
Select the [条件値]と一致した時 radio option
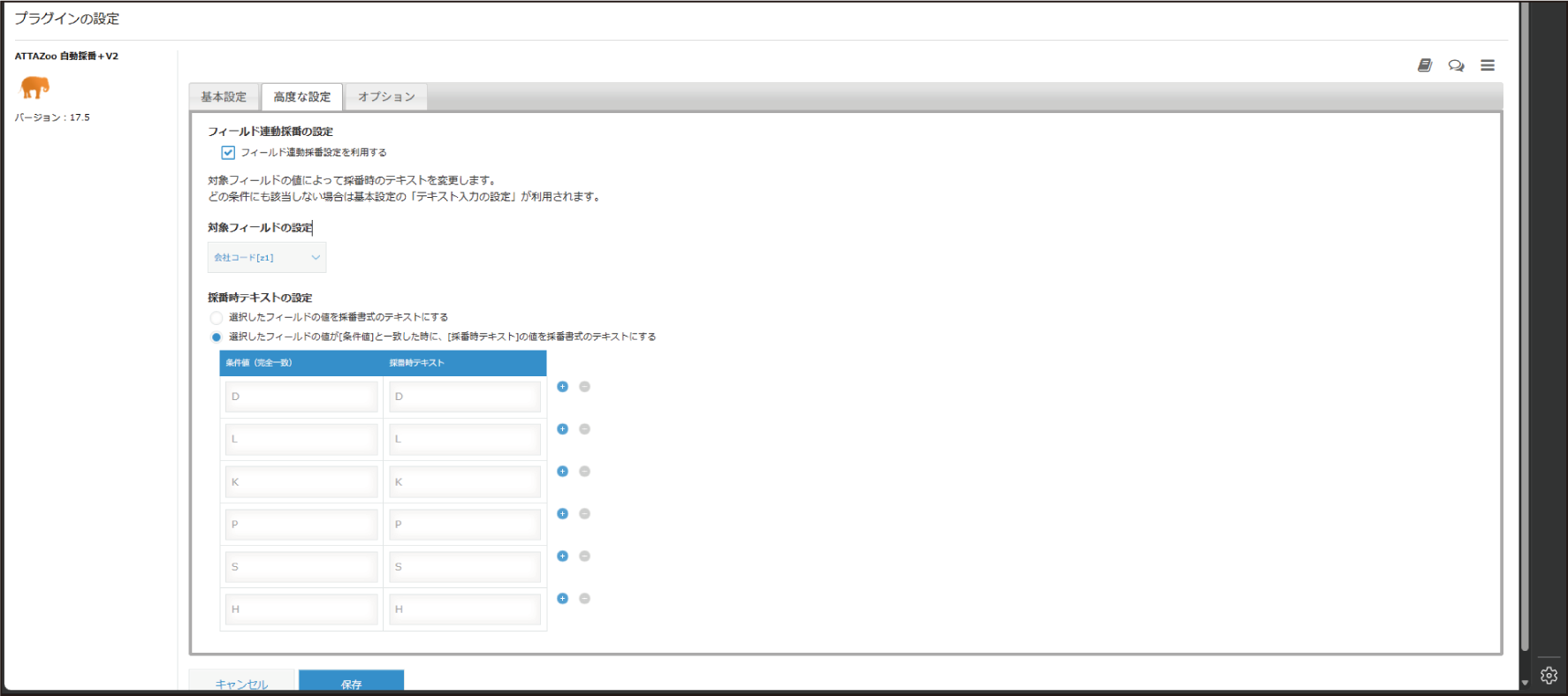pos(217,337)
